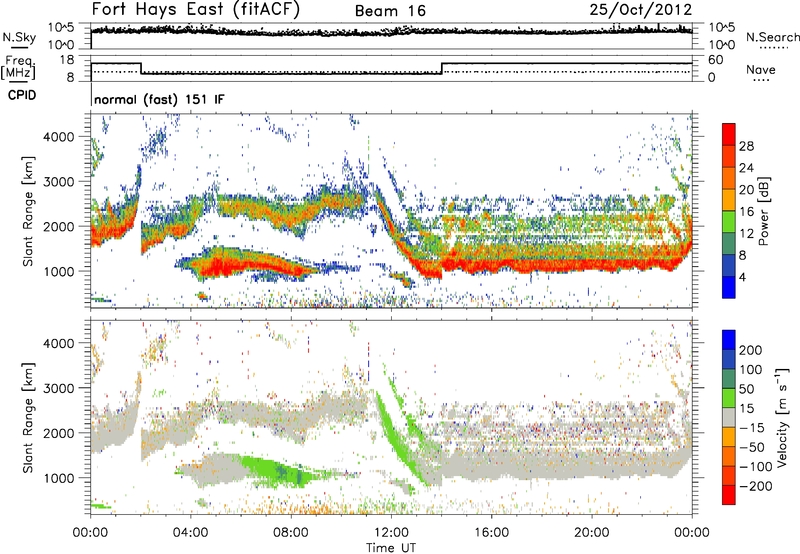The width and height of the screenshot is (800, 554).
Task: Click the '20:00' time axis label
Action: coord(592,533)
